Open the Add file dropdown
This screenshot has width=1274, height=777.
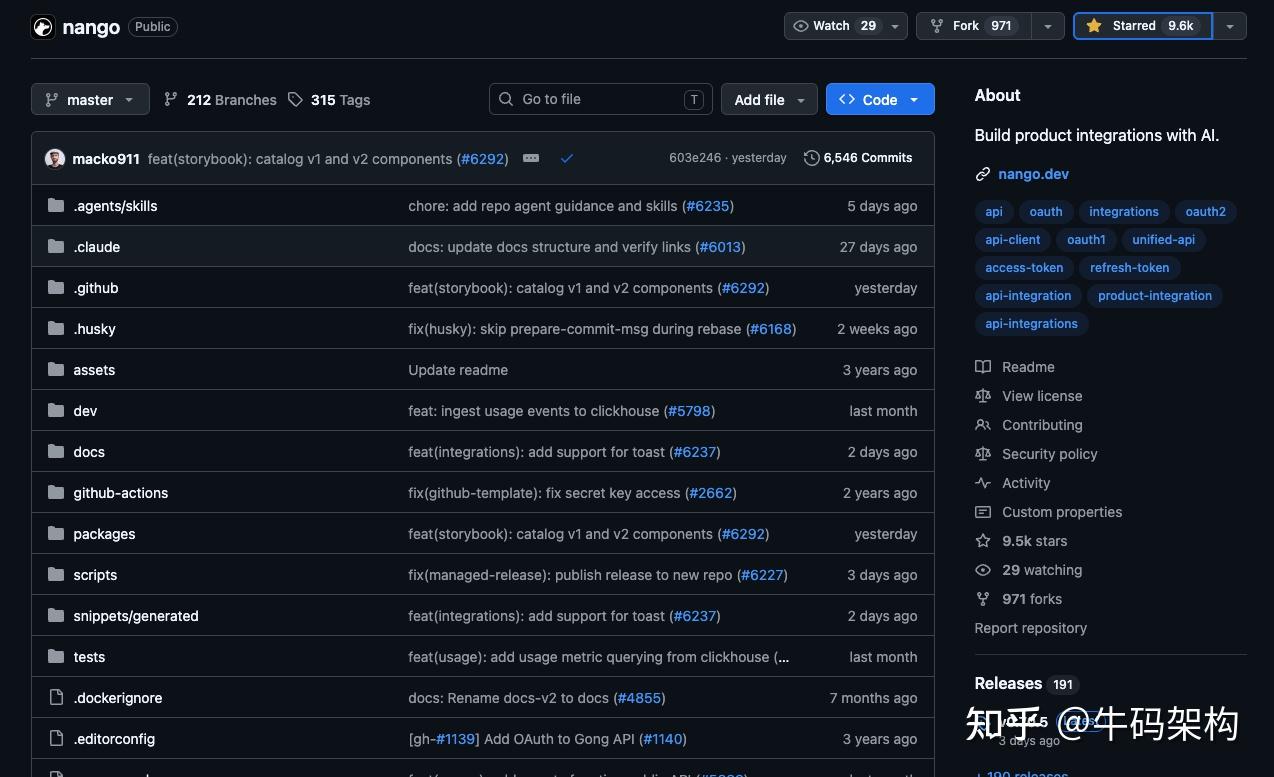tap(769, 99)
